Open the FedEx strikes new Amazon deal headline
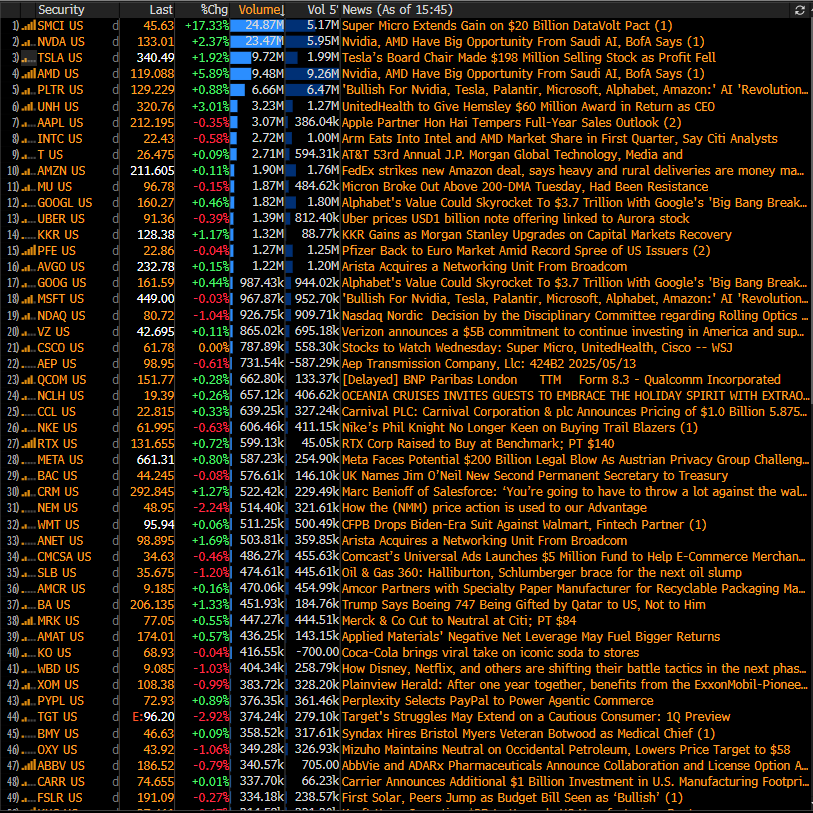Viewport: 813px width, 813px height. (573, 171)
